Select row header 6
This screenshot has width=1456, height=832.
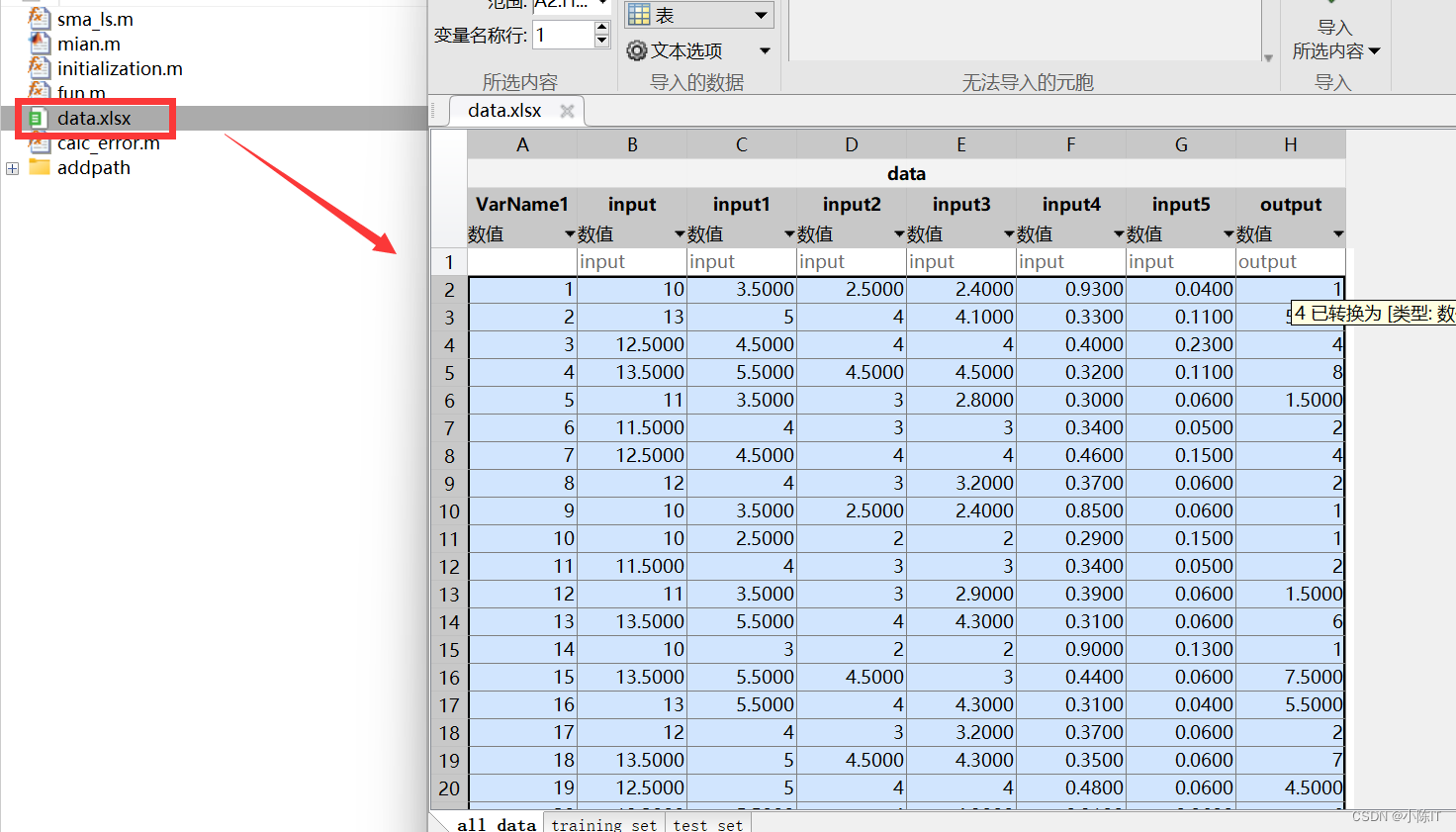click(449, 401)
